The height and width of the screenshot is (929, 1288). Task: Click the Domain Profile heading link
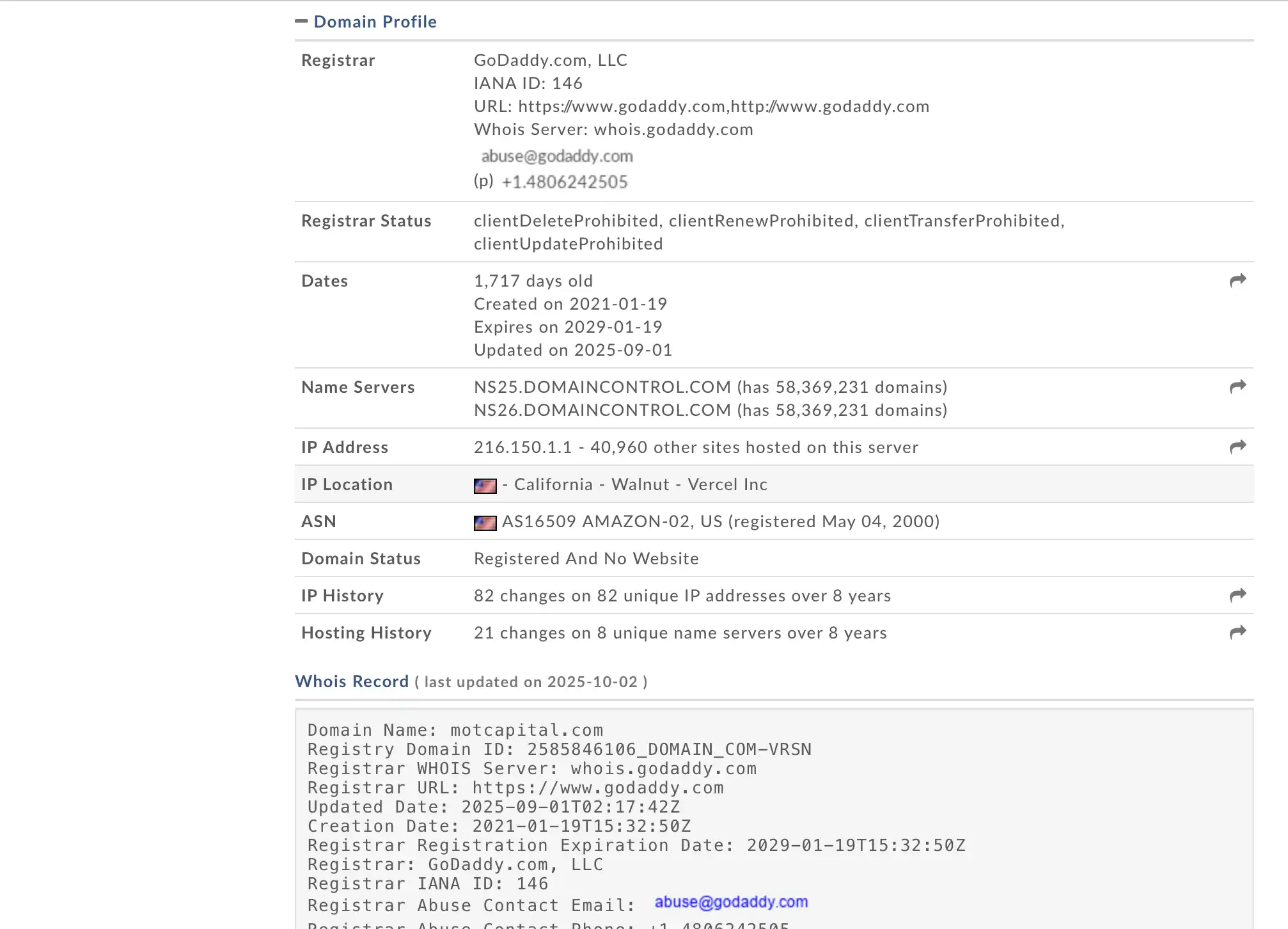pyautogui.click(x=375, y=22)
